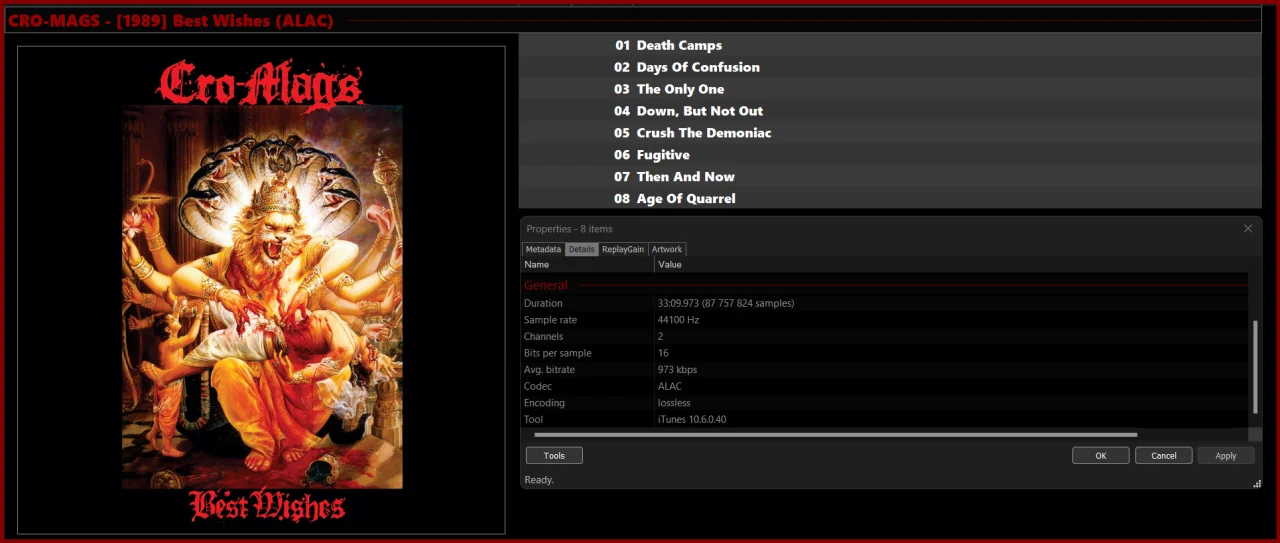
Task: Click the resize grip of Properties dialog
Action: pyautogui.click(x=1256, y=483)
